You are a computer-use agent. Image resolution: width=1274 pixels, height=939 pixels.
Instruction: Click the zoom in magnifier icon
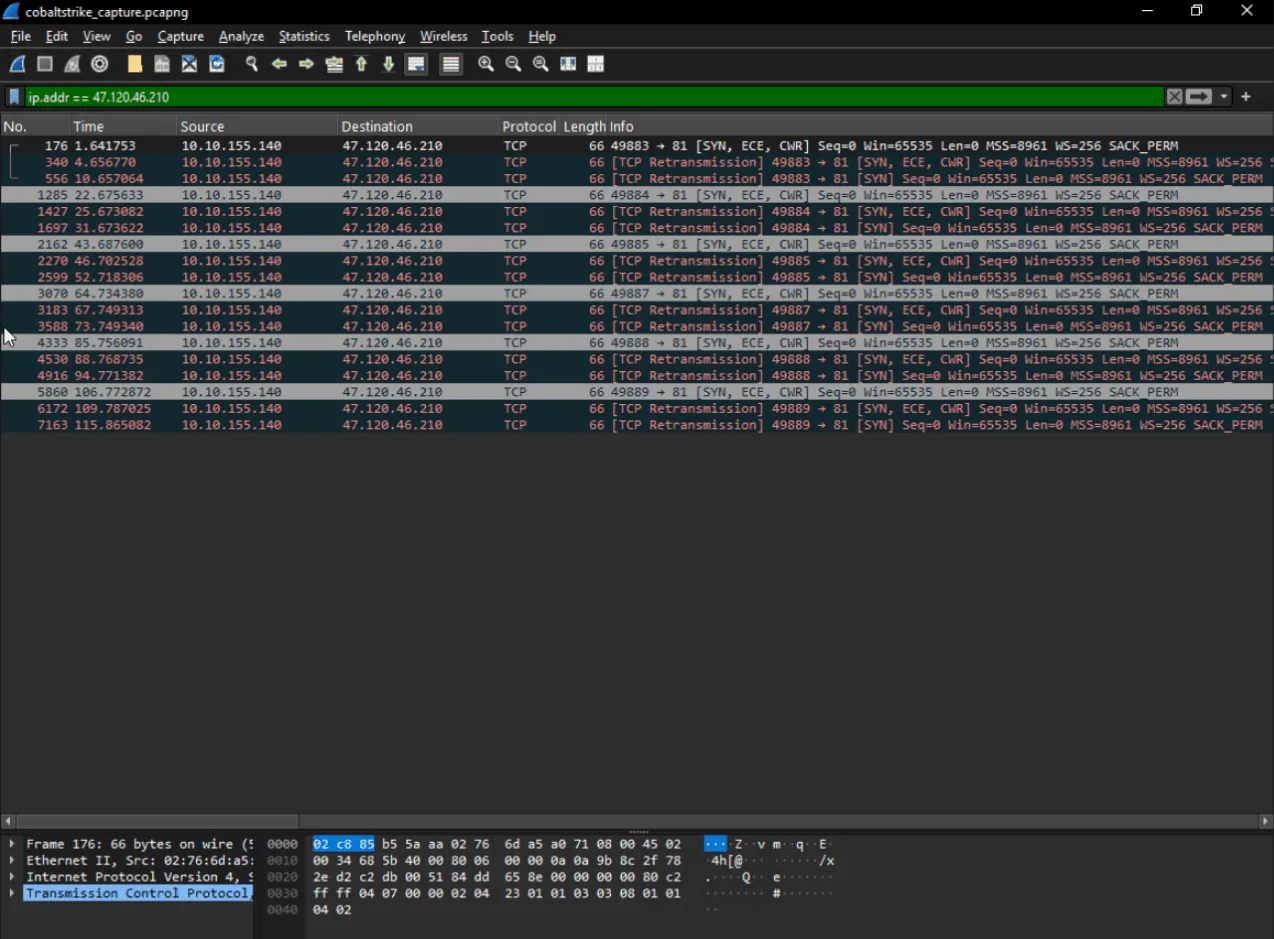(486, 64)
